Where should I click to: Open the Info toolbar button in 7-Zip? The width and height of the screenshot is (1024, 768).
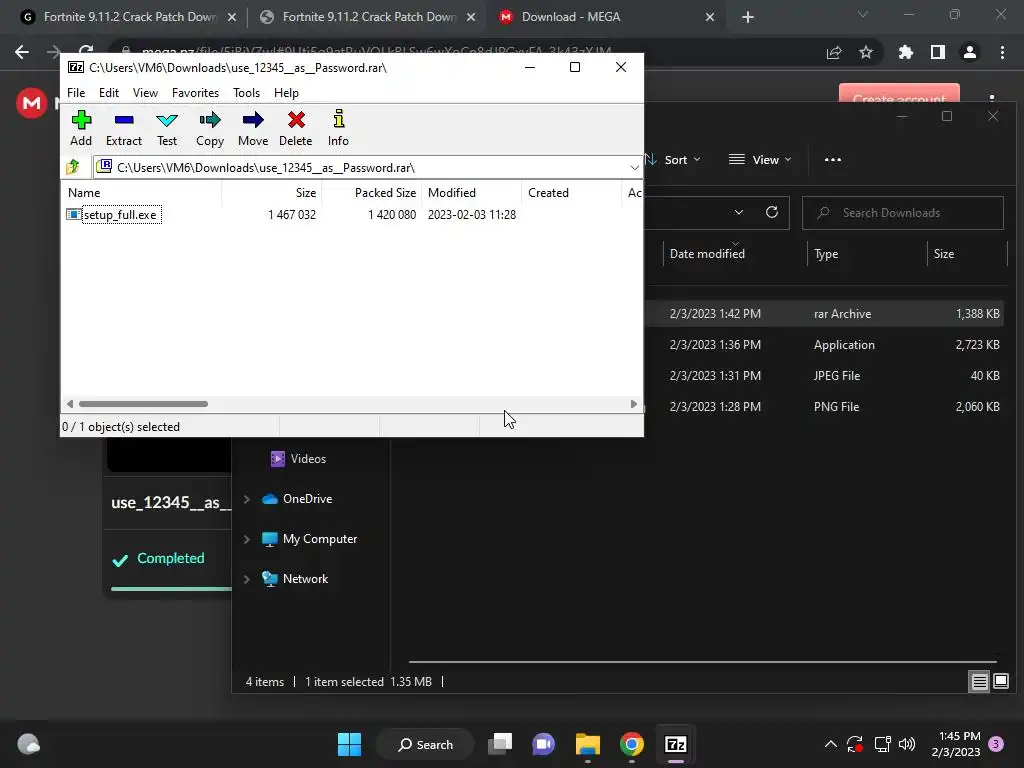[x=338, y=128]
